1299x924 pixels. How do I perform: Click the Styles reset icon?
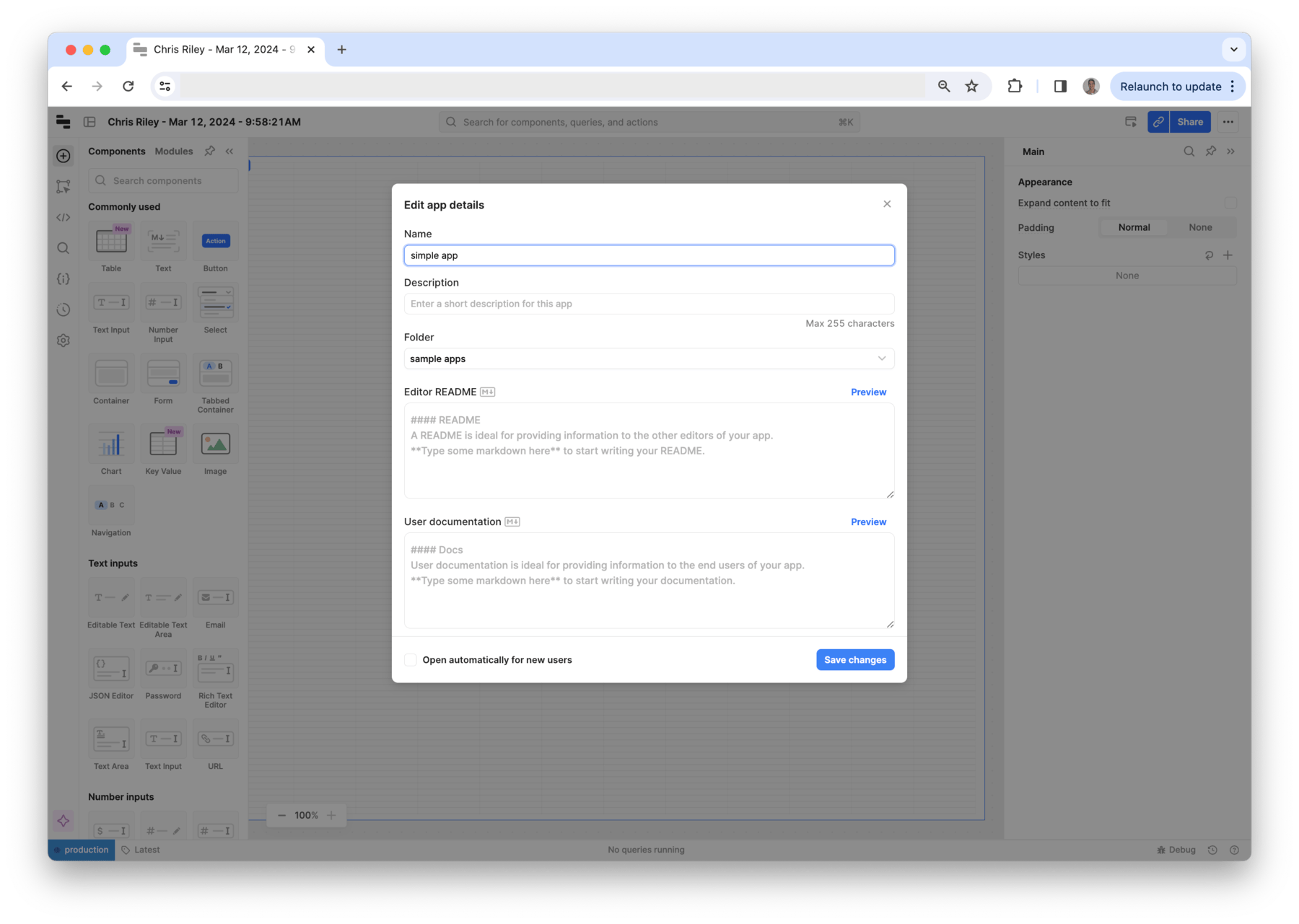click(x=1209, y=255)
